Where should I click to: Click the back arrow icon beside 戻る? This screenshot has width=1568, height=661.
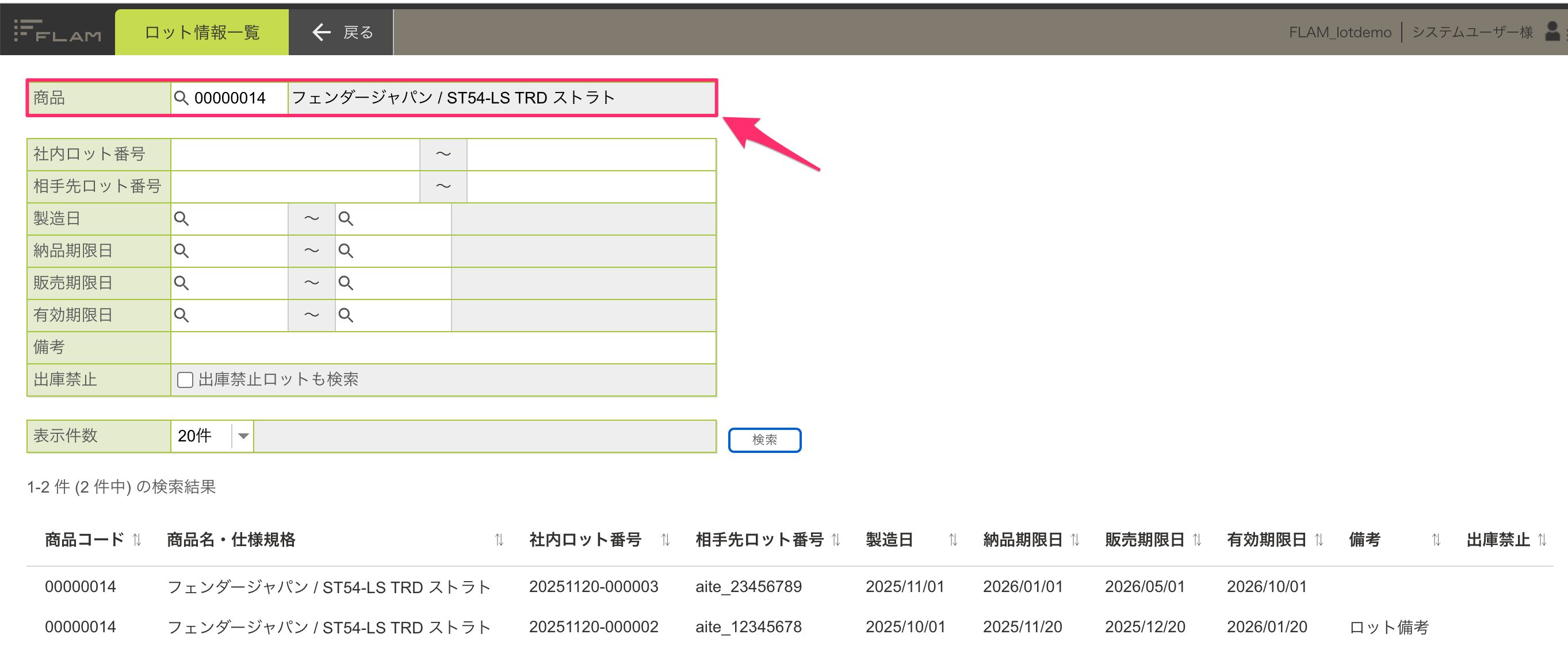pos(322,32)
